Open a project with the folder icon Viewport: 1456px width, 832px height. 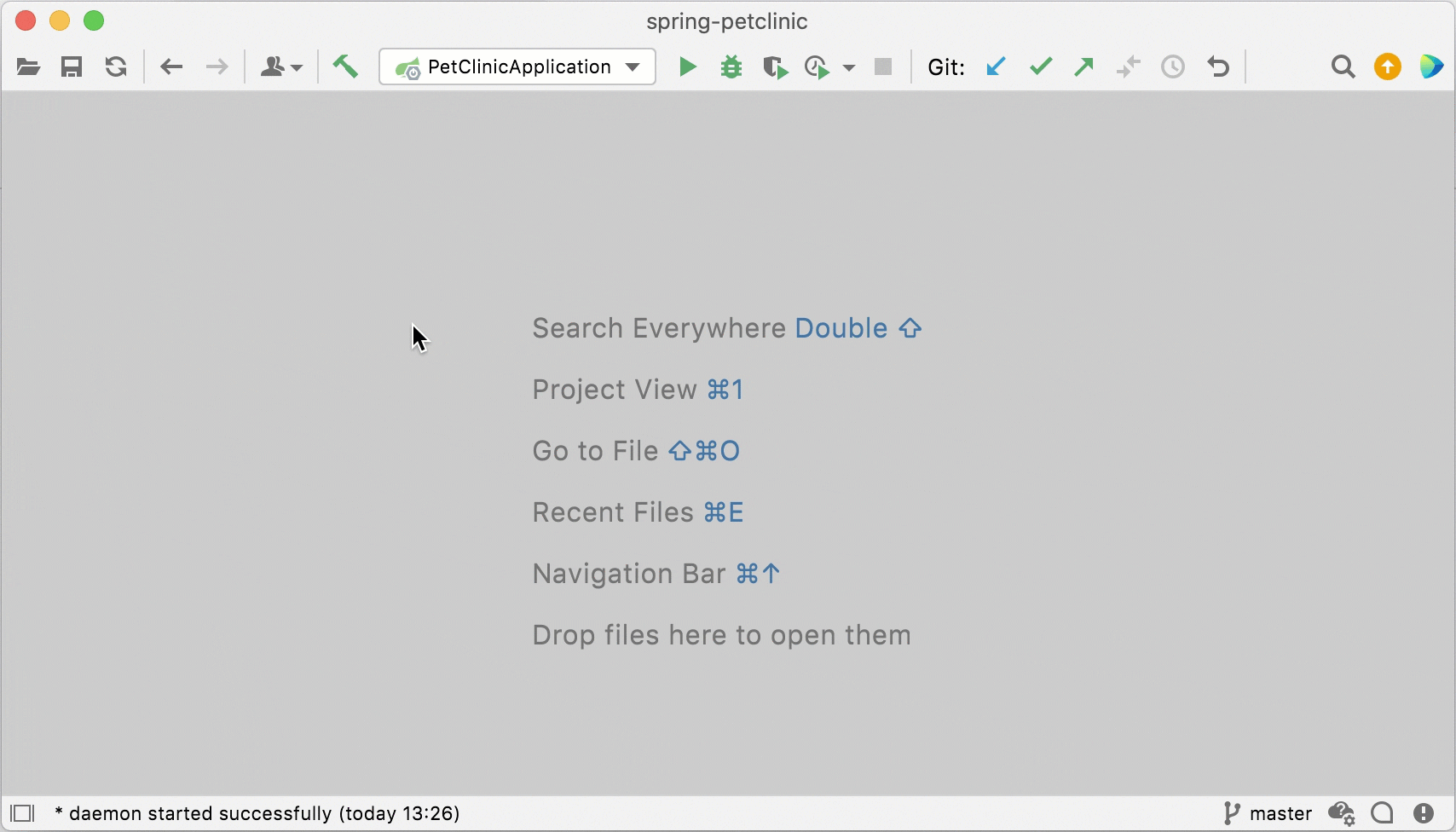[28, 66]
